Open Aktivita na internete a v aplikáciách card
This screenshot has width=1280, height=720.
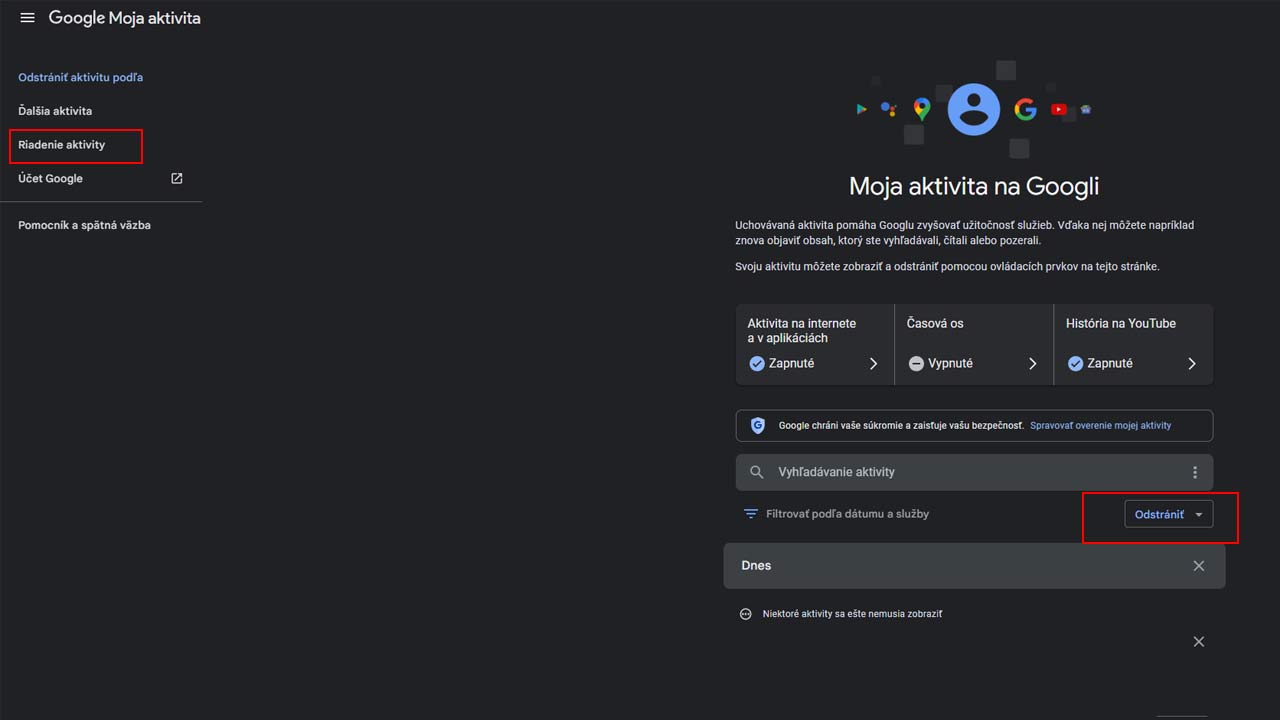[814, 344]
